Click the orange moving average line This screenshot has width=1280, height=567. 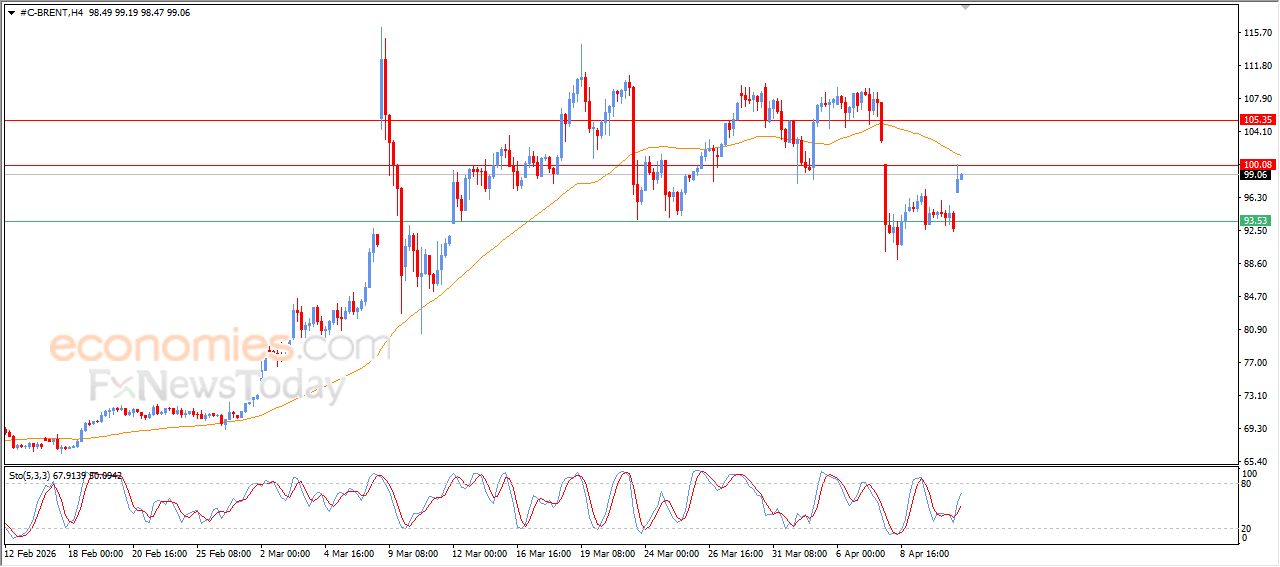point(500,238)
